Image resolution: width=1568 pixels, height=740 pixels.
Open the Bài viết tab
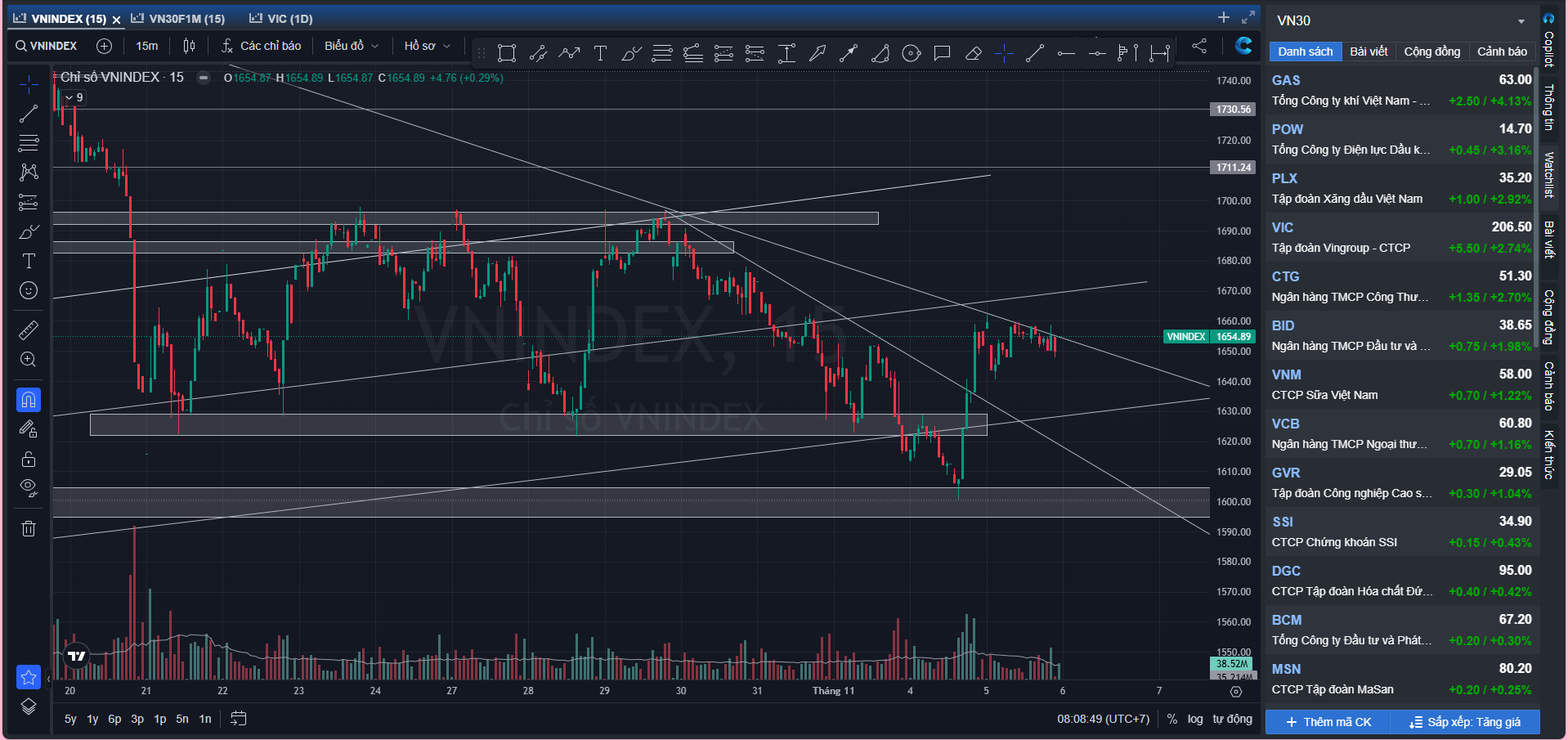1369,52
